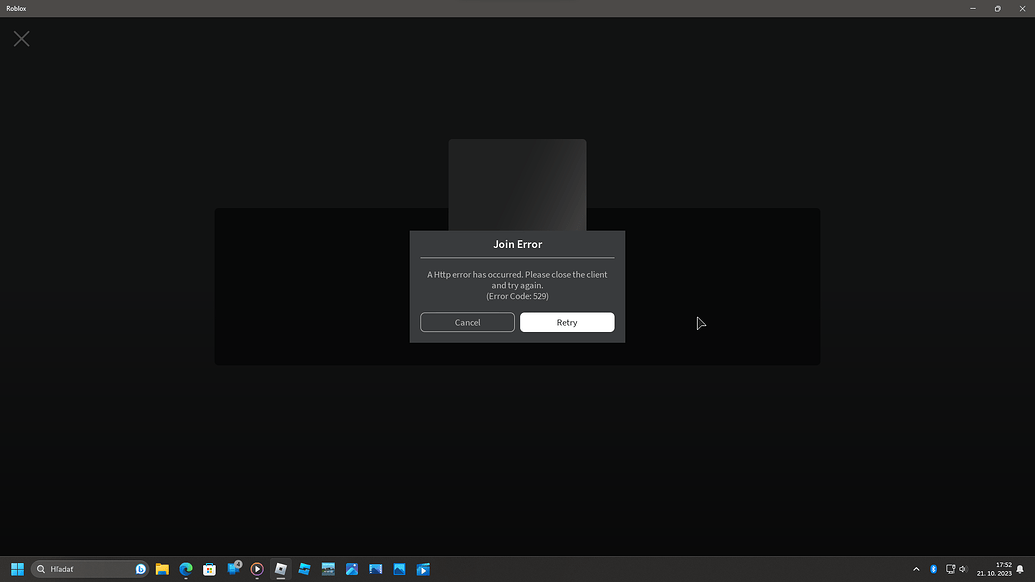Launch Microsoft Edge from the taskbar
The height and width of the screenshot is (582, 1035).
point(186,568)
